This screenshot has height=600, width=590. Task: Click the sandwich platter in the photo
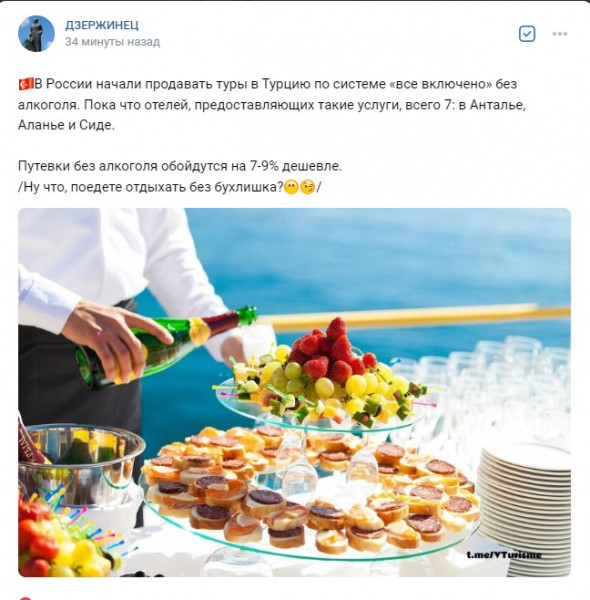(310, 494)
